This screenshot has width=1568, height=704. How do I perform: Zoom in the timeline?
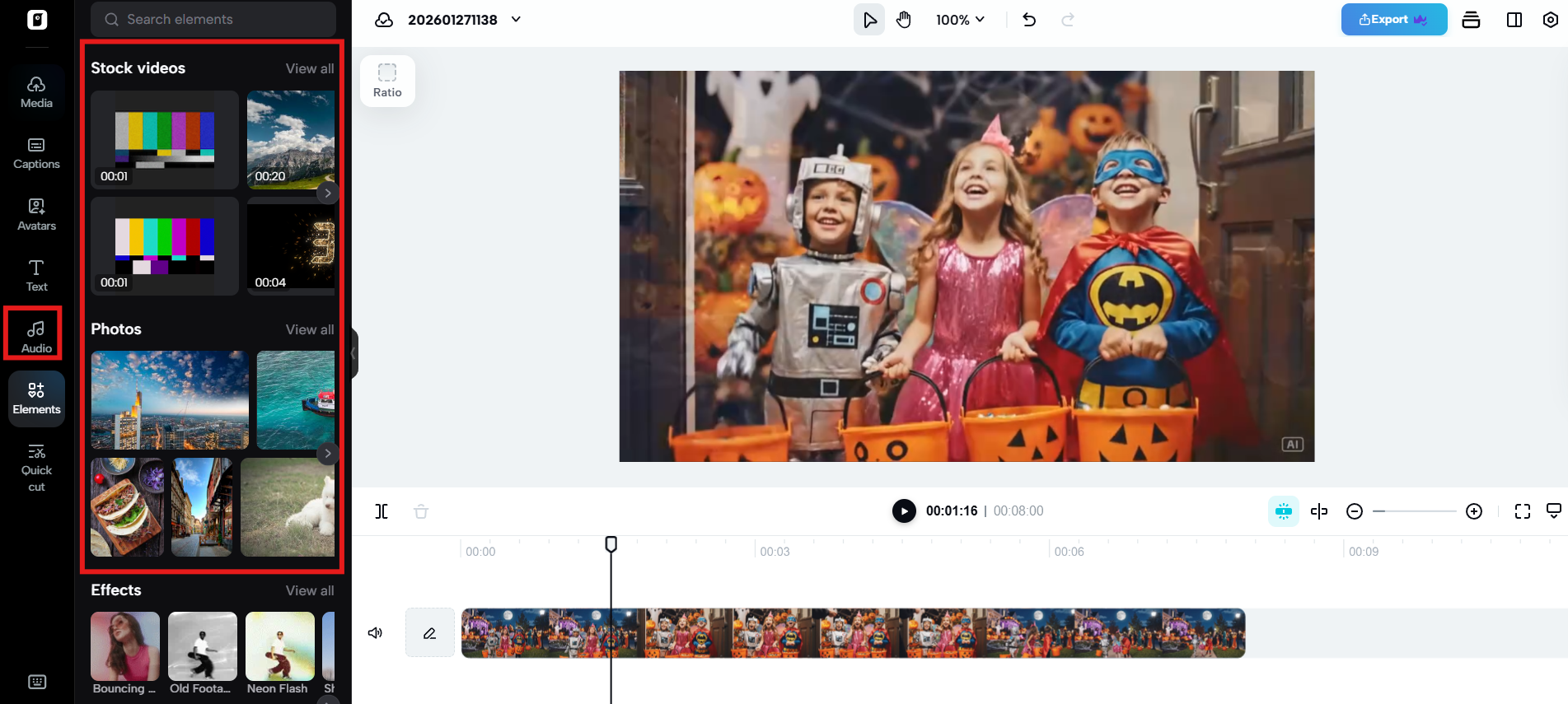1475,511
